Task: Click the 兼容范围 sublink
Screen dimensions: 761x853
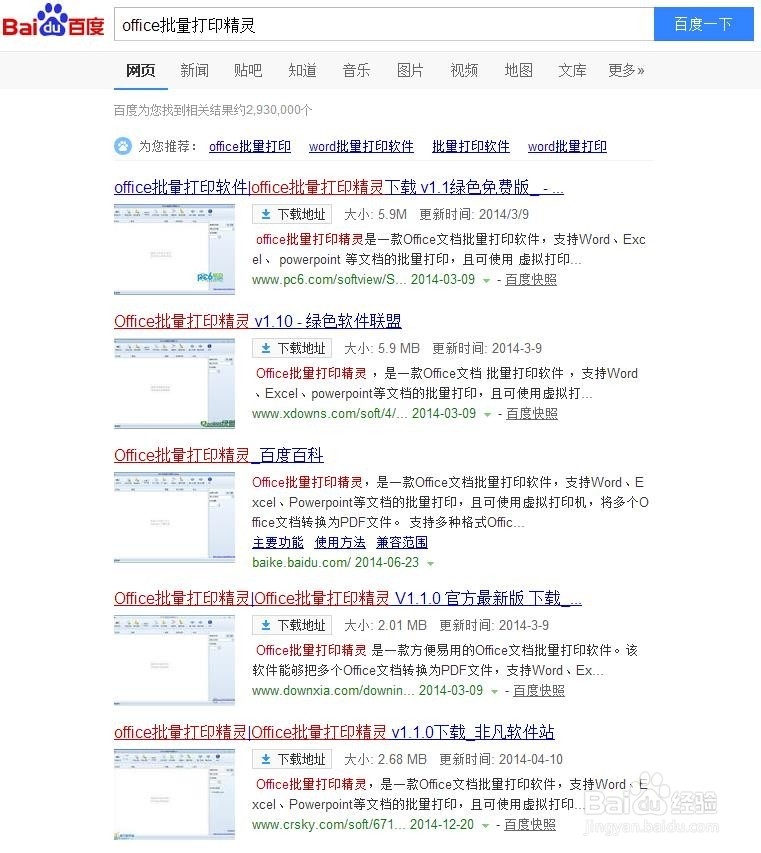Action: (x=402, y=542)
